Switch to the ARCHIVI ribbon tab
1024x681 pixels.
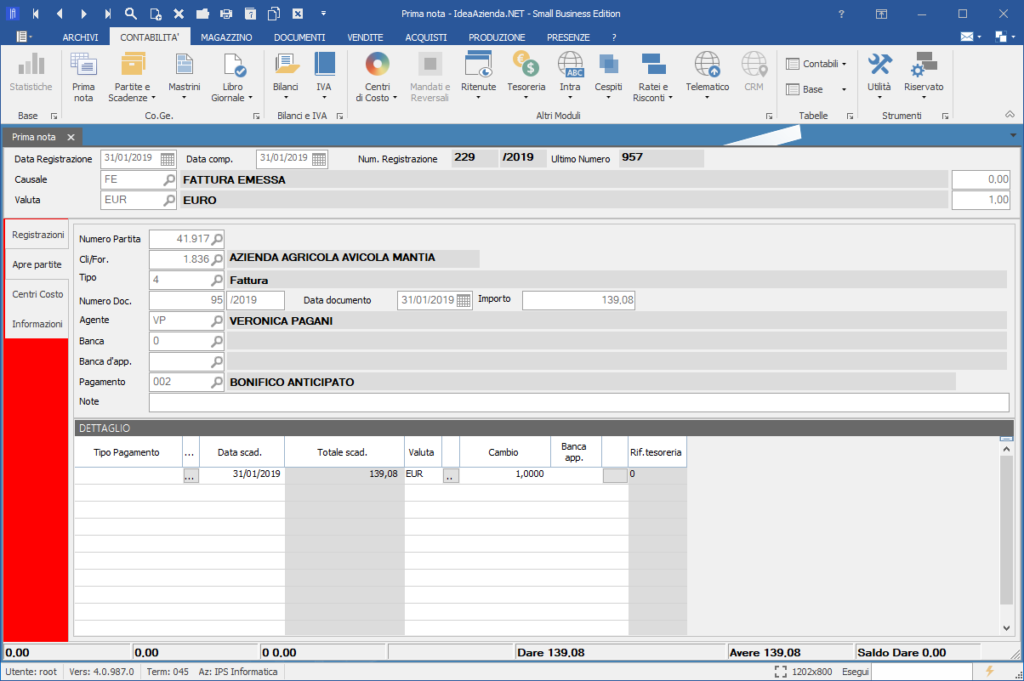(80, 37)
